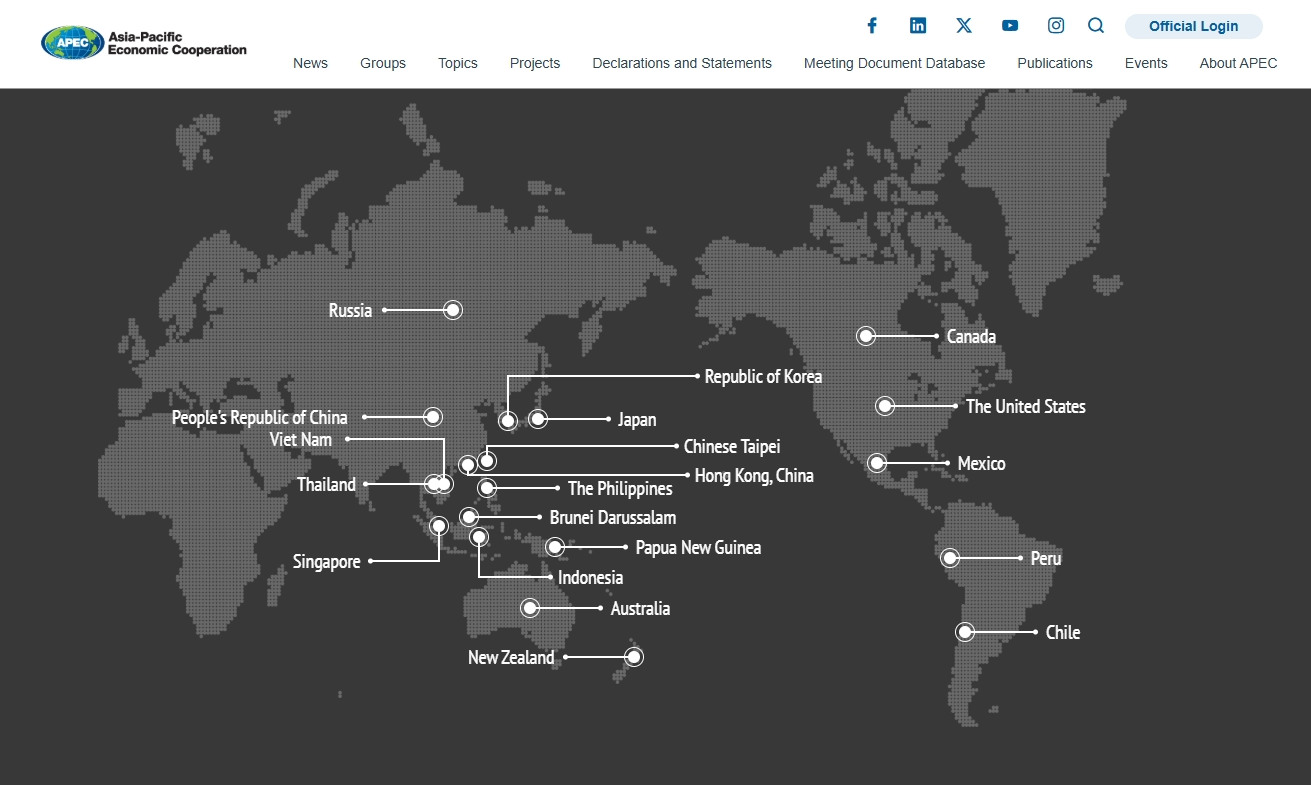Click the Brunei Darussalam marker dot
The width and height of the screenshot is (1311, 785).
point(469,517)
